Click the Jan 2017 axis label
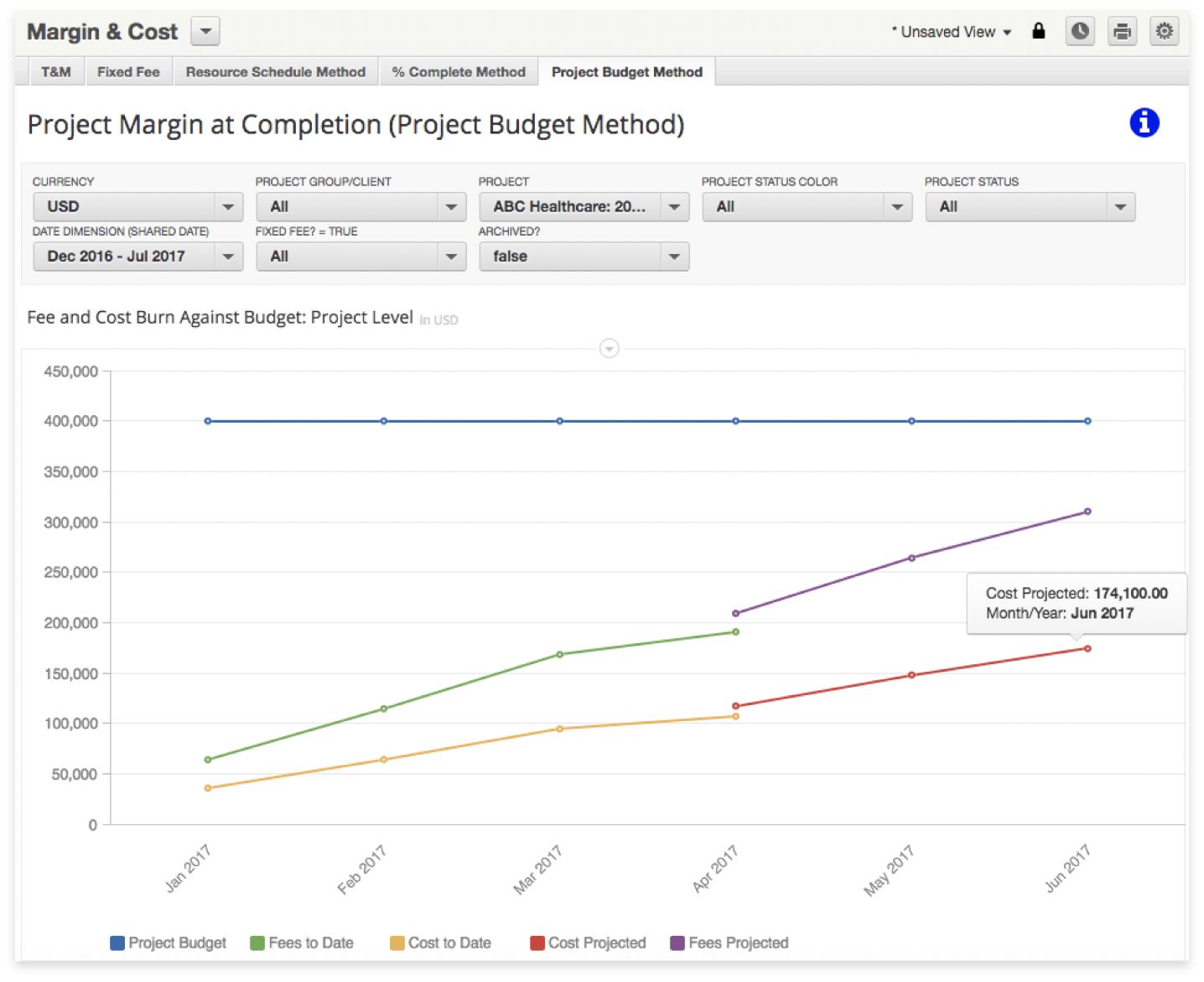The width and height of the screenshot is (1204, 982). coord(189,868)
